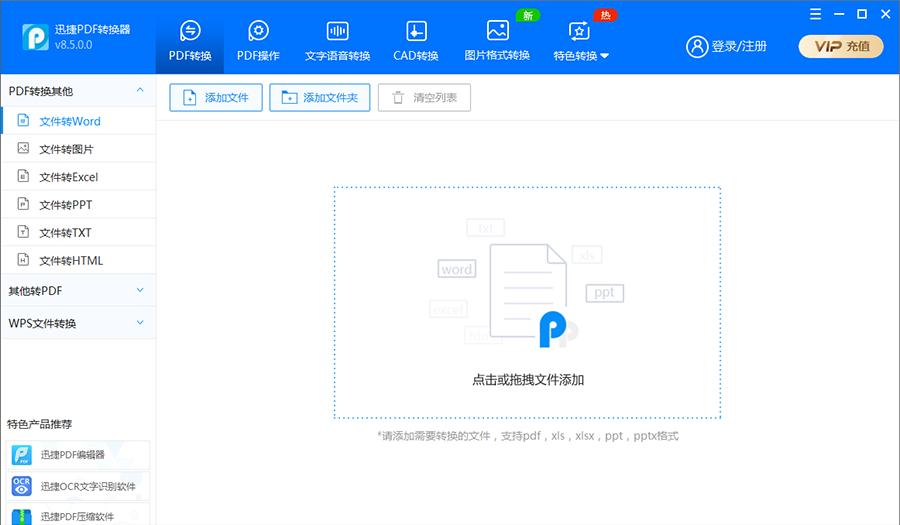Open the 图片格式转换 tool icon

tap(497, 31)
